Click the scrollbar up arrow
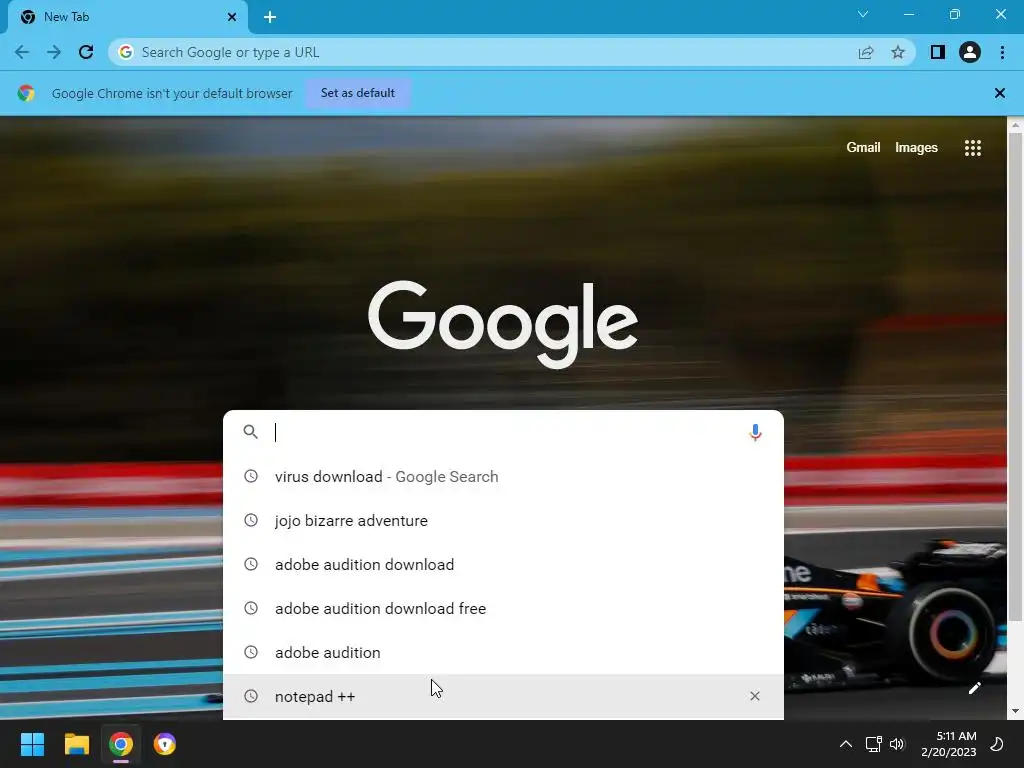The height and width of the screenshot is (768, 1024). (x=1015, y=125)
